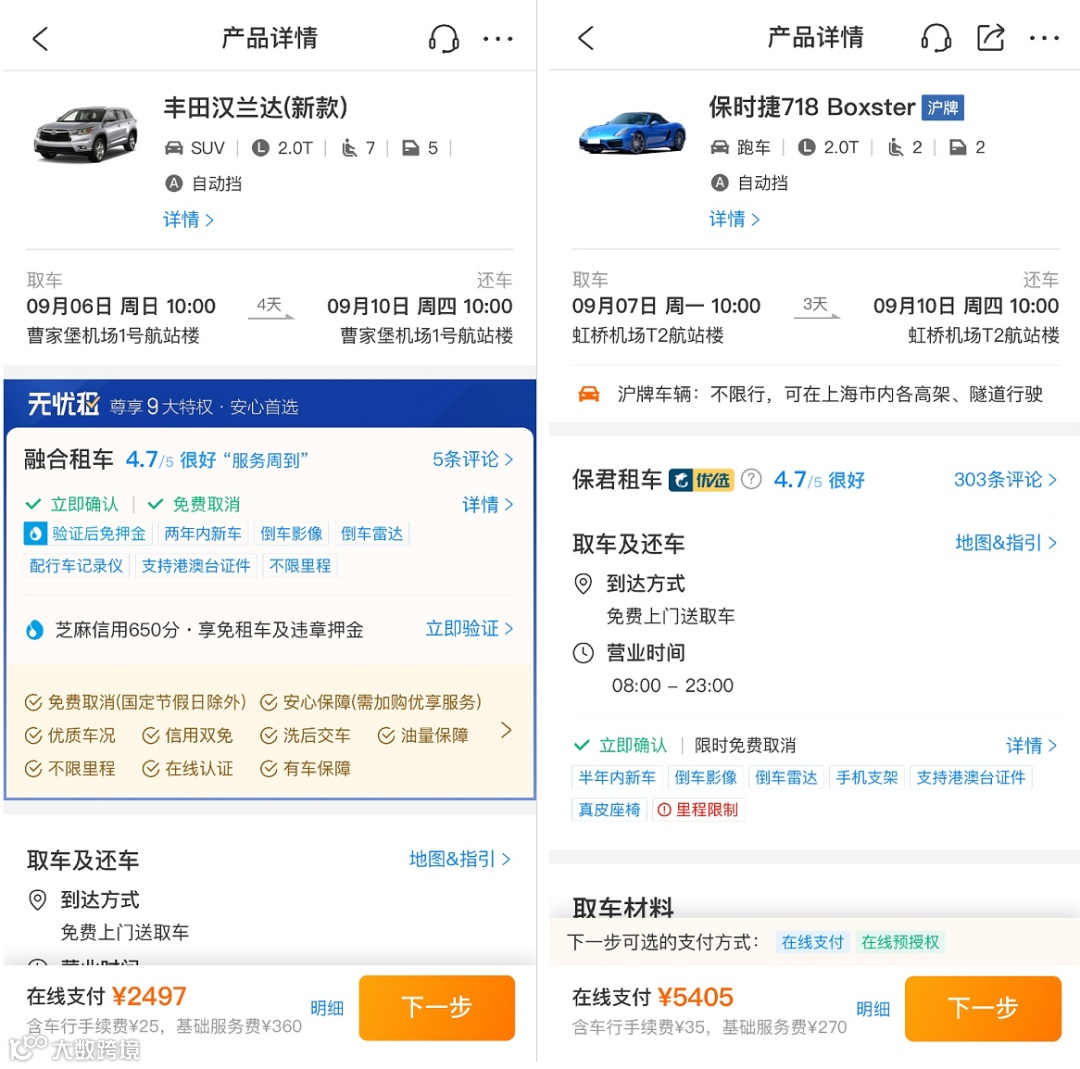The height and width of the screenshot is (1069, 1080).
Task: View the 5条评论 reviews
Action: pyautogui.click(x=472, y=459)
